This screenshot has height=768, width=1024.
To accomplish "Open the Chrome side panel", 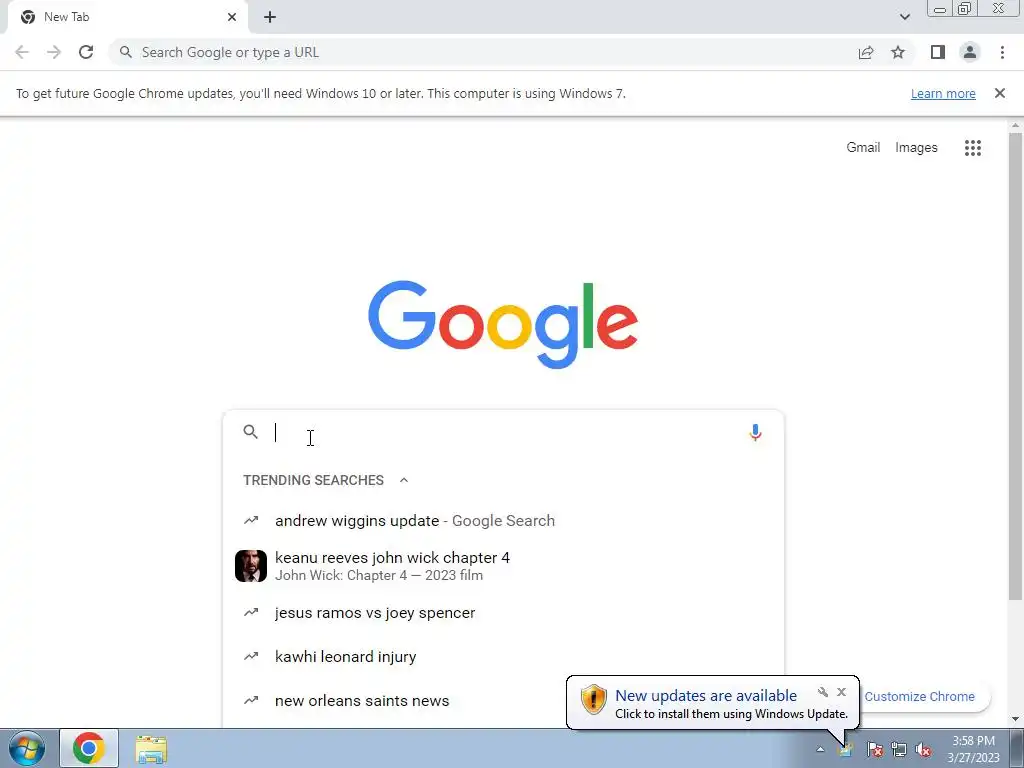I will [x=938, y=52].
